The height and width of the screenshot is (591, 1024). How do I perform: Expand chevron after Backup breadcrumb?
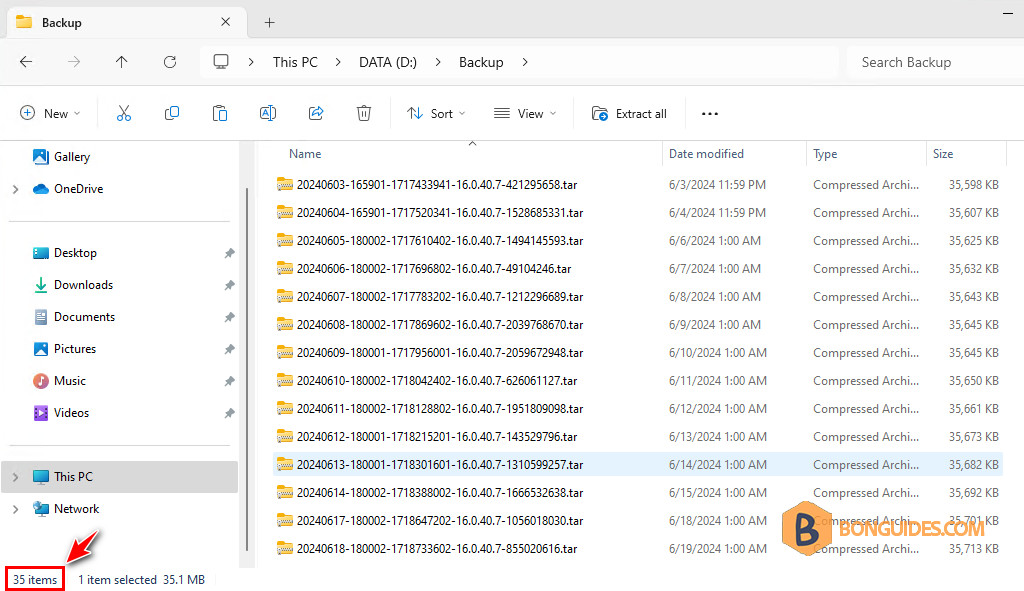coord(524,62)
